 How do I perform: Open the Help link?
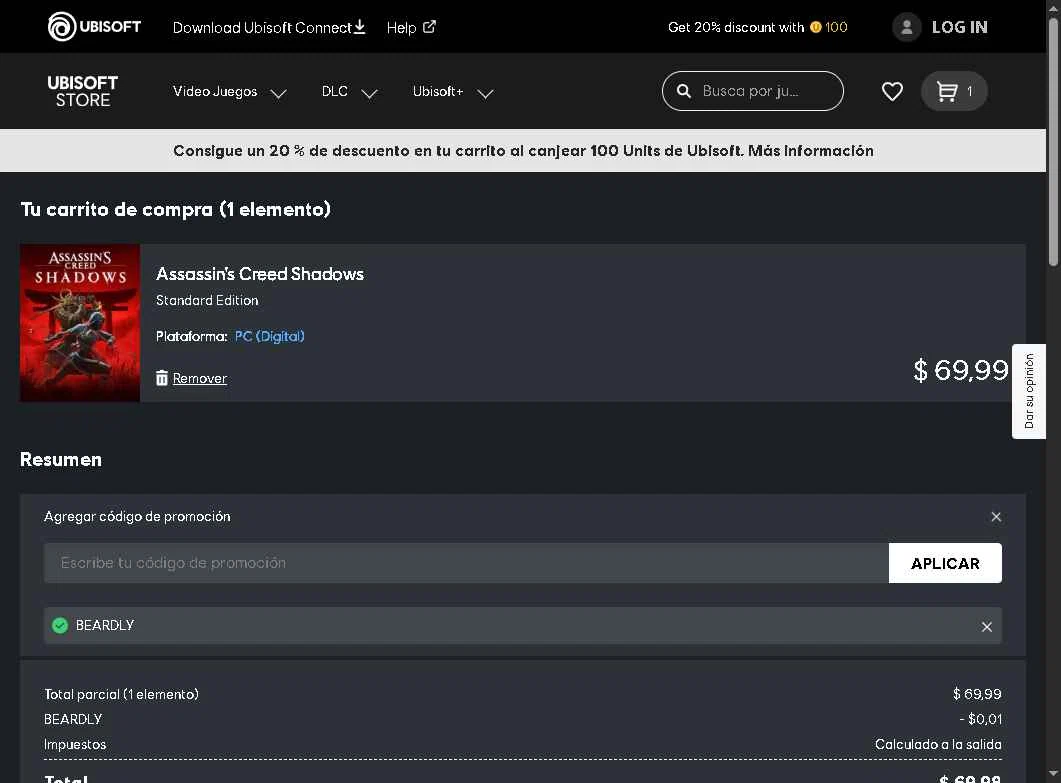coord(411,28)
